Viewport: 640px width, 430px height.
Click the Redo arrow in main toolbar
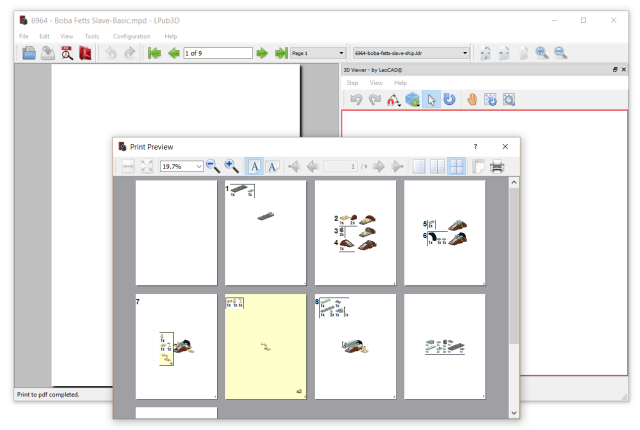(129, 53)
